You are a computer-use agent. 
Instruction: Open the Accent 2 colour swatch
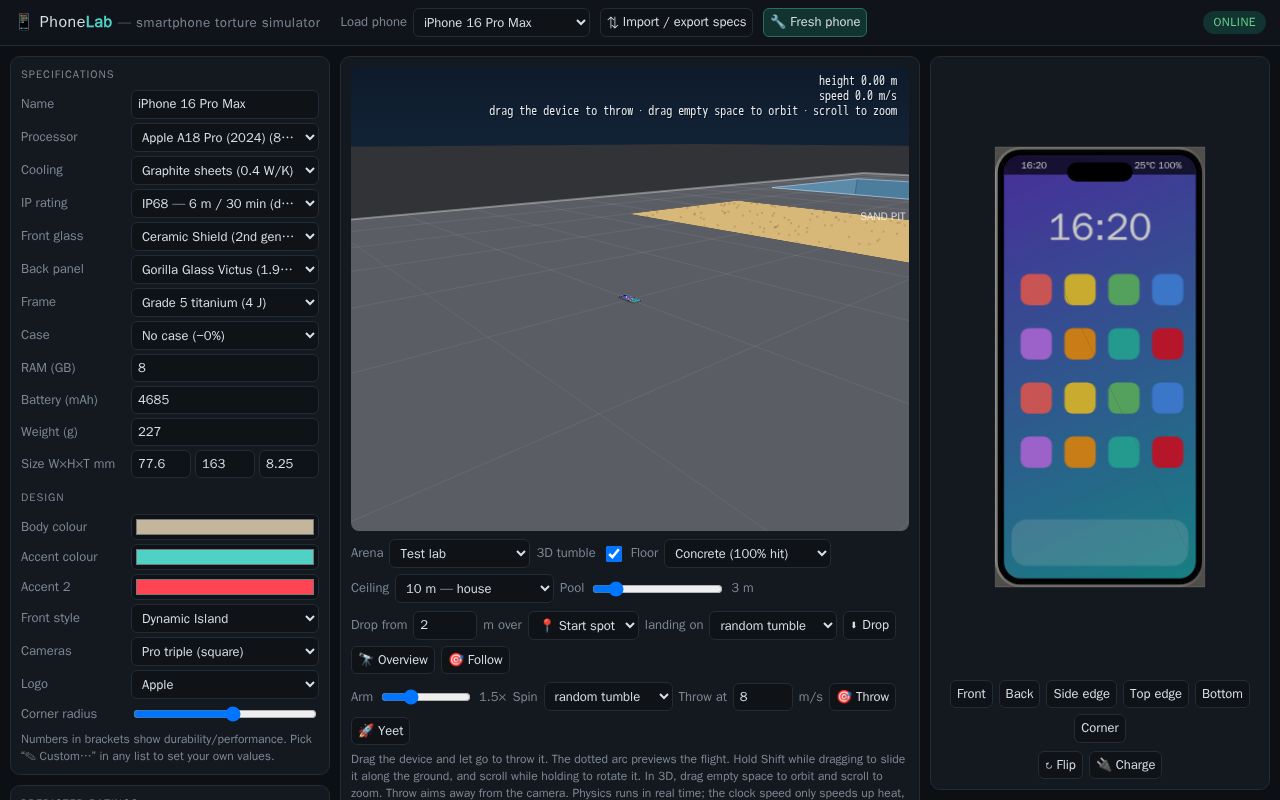[x=225, y=587]
